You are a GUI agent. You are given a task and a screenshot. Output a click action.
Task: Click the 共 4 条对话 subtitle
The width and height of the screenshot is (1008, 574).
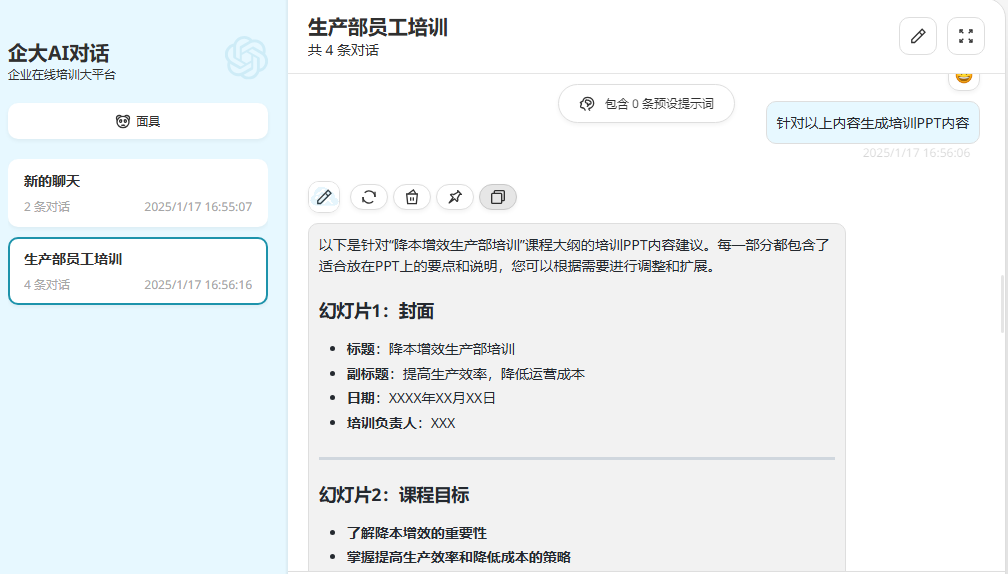(x=343, y=50)
